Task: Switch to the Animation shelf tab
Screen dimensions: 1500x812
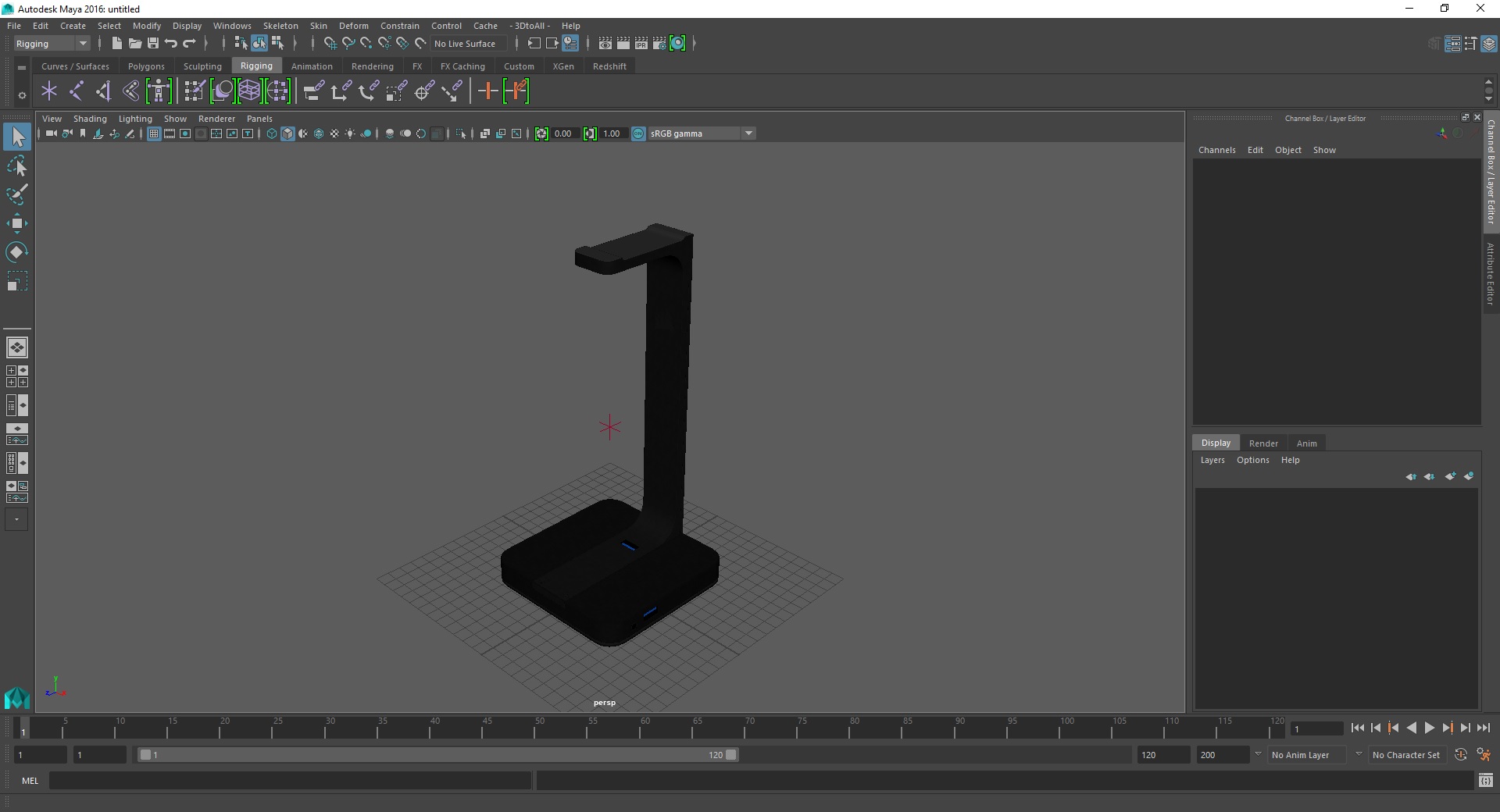Action: pos(312,66)
